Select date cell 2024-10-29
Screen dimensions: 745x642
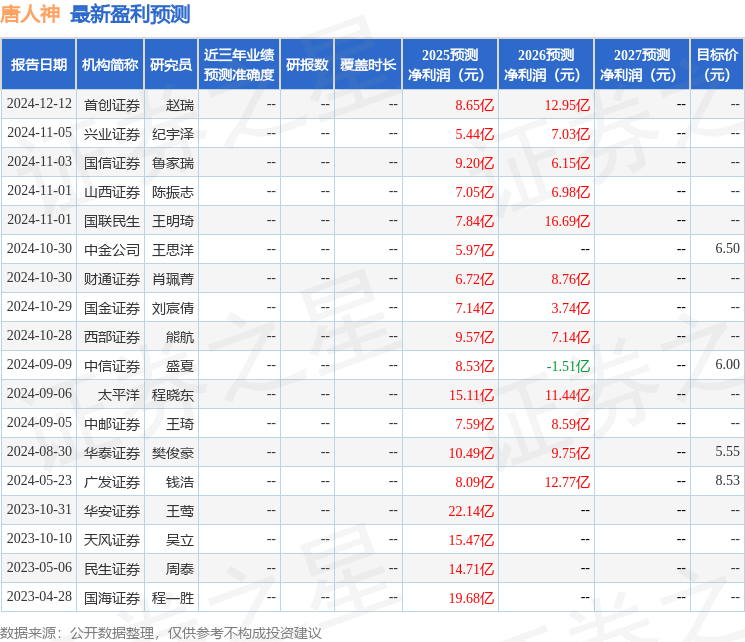coord(39,307)
